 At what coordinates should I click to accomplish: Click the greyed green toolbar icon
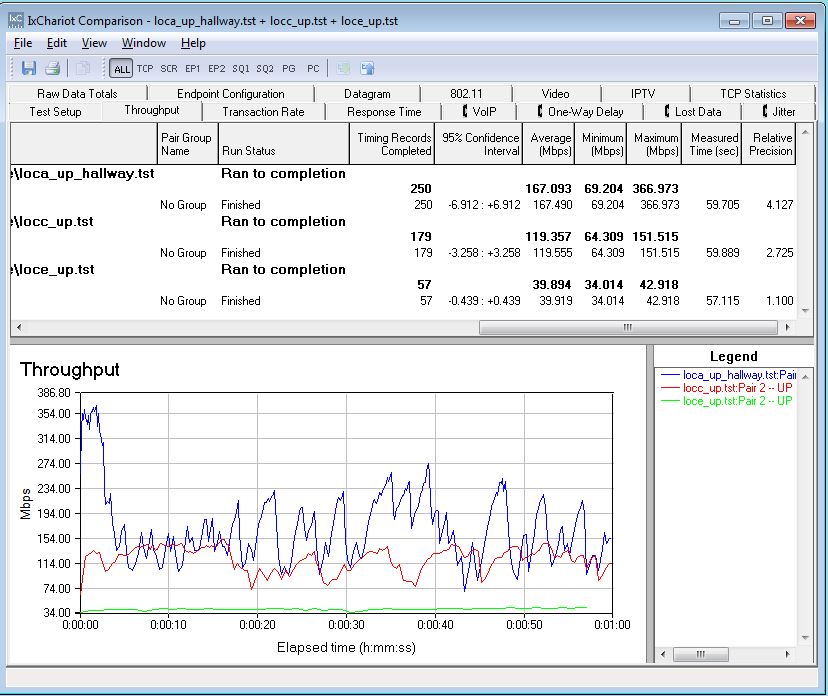pos(343,68)
